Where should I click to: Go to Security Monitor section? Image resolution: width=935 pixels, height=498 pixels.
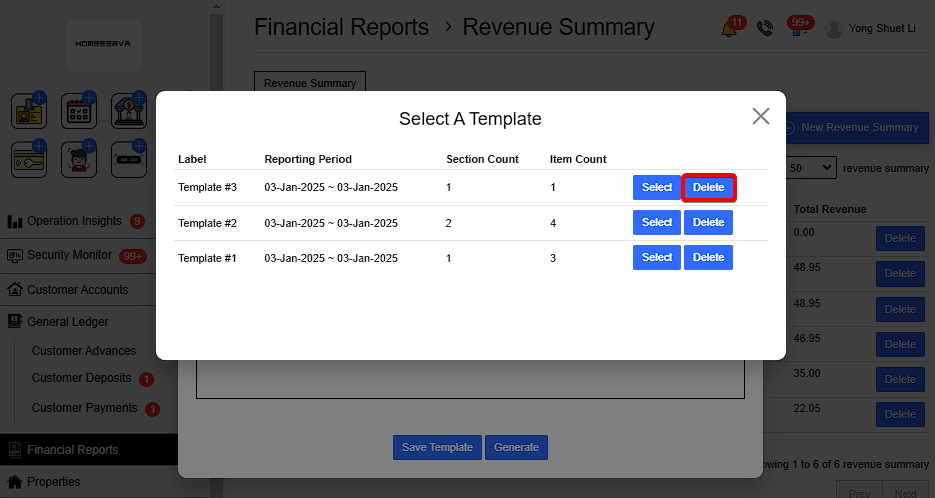point(69,255)
